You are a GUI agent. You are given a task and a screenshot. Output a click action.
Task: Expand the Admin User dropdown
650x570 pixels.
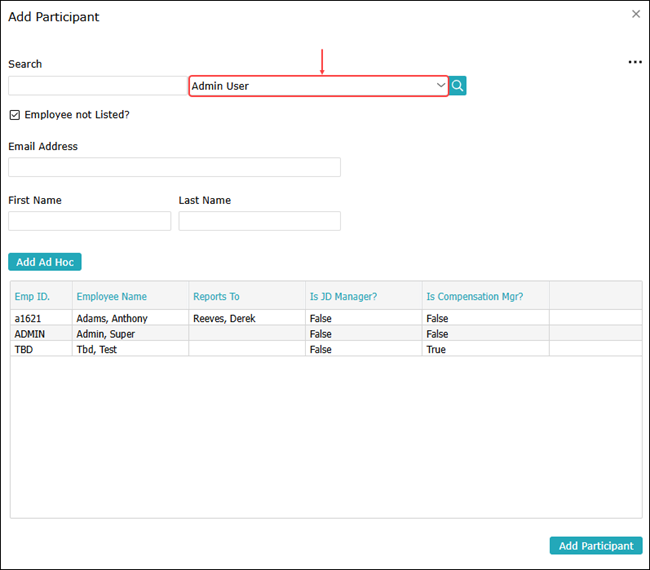click(x=441, y=86)
